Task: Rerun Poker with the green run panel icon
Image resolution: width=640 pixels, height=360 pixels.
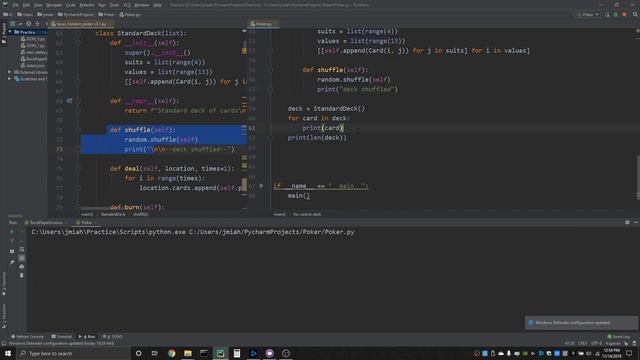Action: (12, 232)
